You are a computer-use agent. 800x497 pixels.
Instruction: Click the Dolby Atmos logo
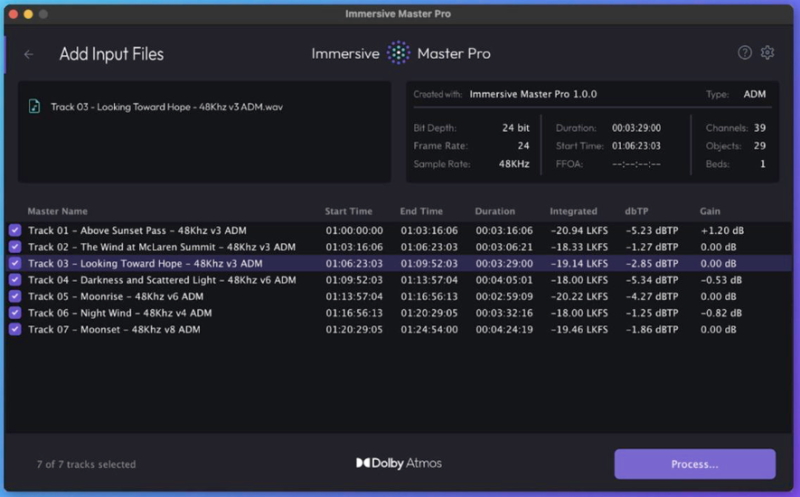[x=398, y=463]
